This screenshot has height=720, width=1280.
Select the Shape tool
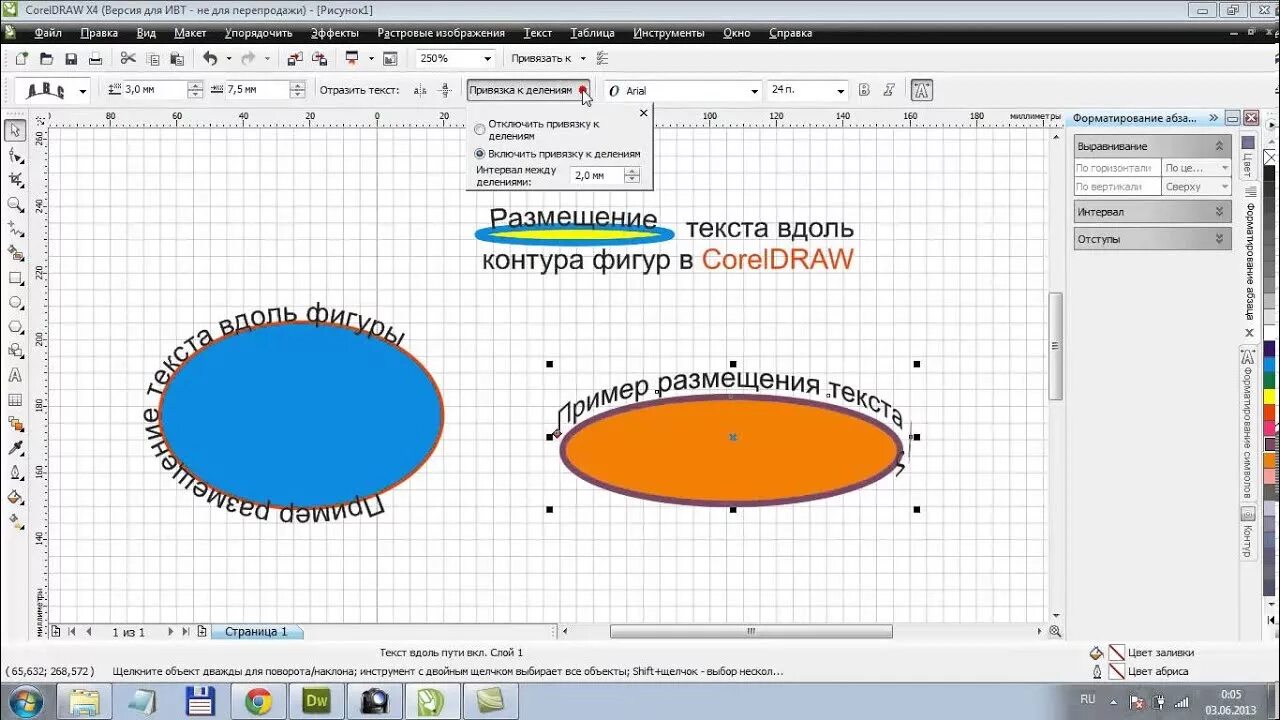click(x=15, y=155)
